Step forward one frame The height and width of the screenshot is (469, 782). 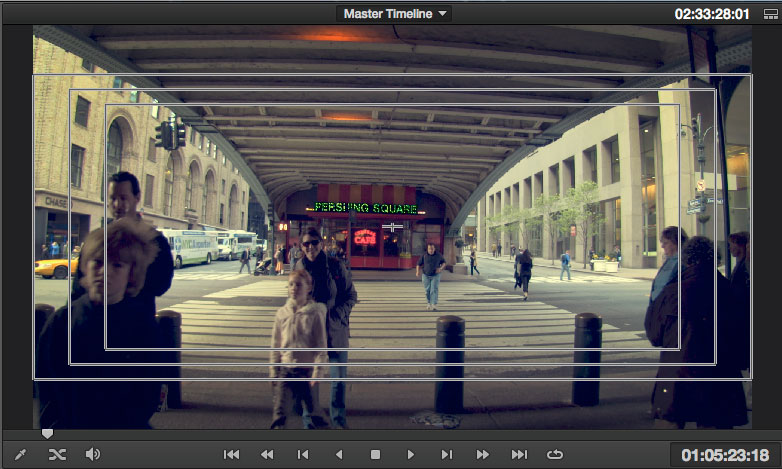(447, 454)
